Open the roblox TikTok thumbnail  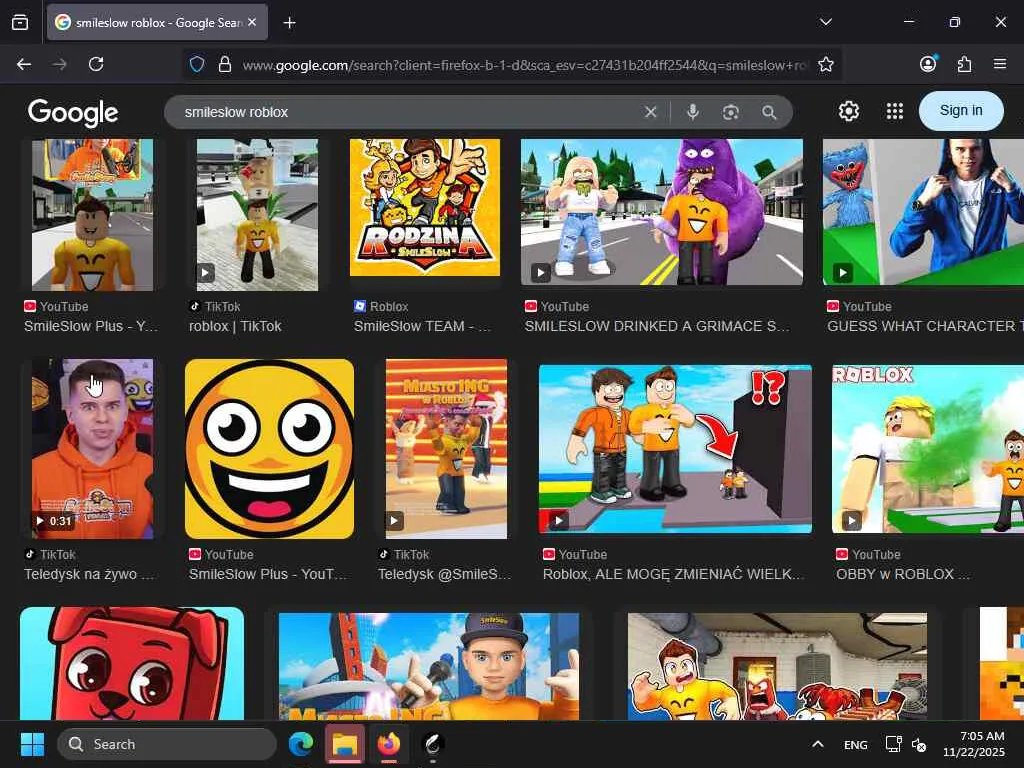click(x=257, y=215)
